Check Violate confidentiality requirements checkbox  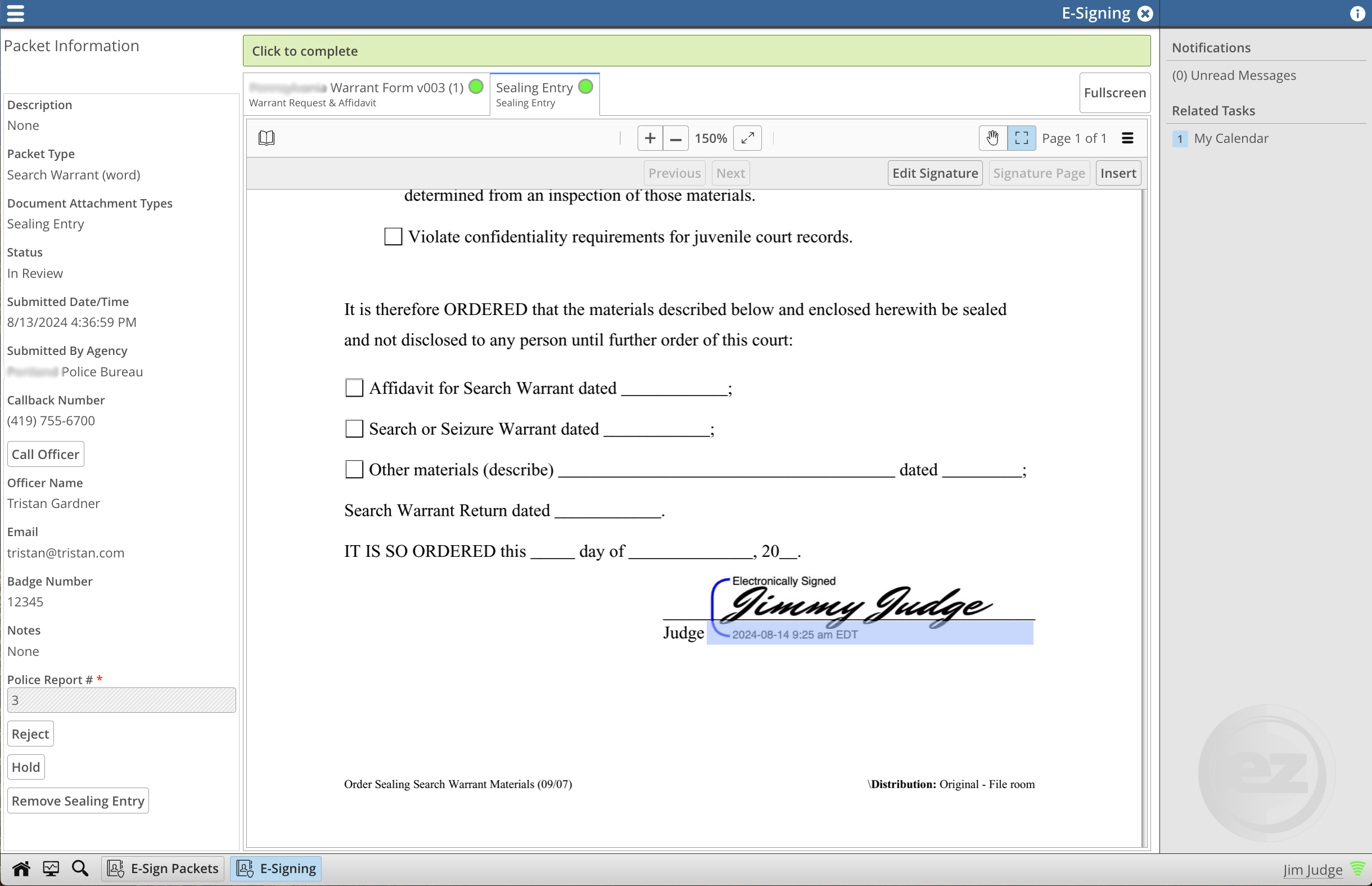pyautogui.click(x=393, y=236)
